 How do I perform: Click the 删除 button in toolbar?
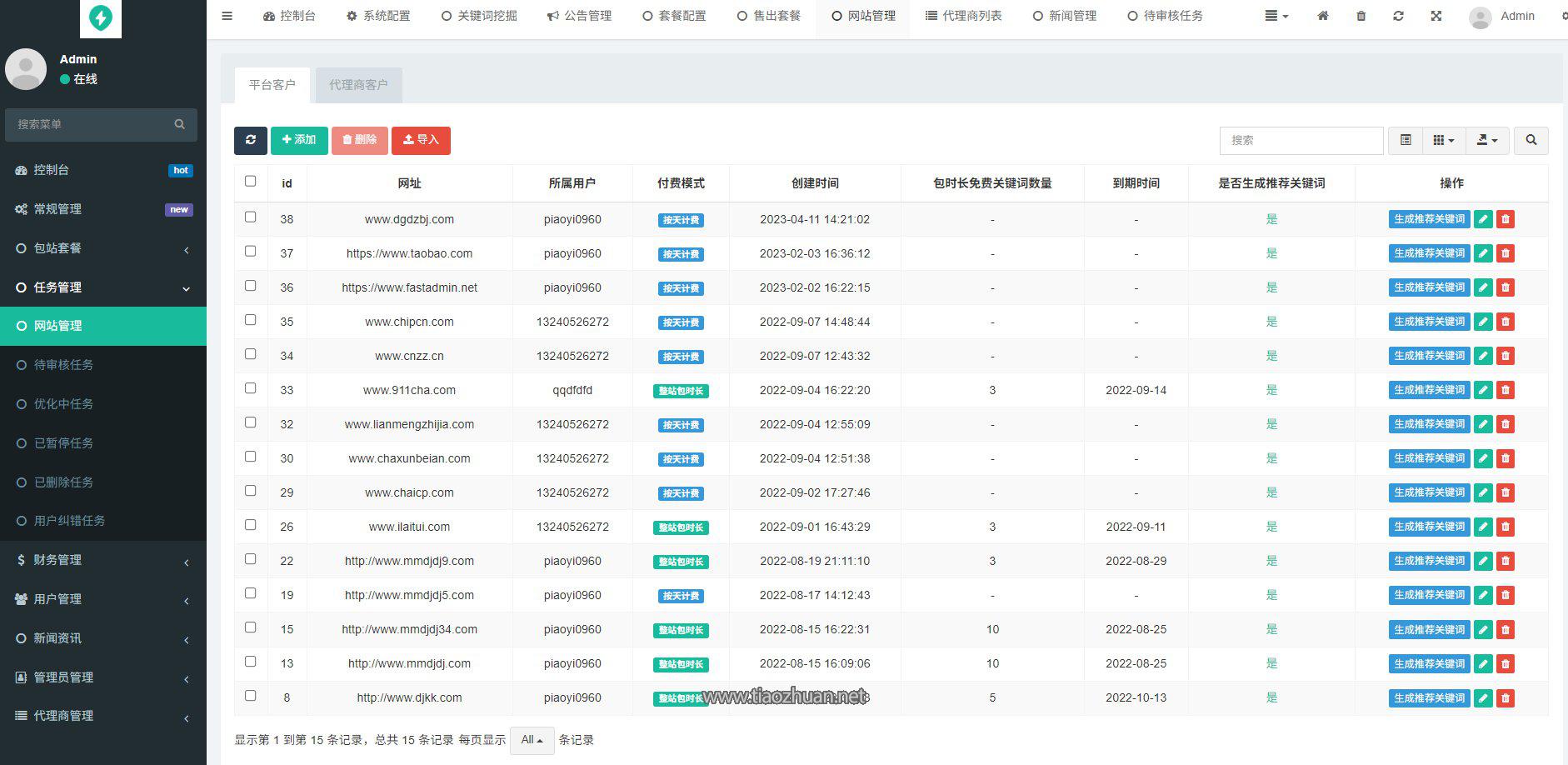click(360, 140)
